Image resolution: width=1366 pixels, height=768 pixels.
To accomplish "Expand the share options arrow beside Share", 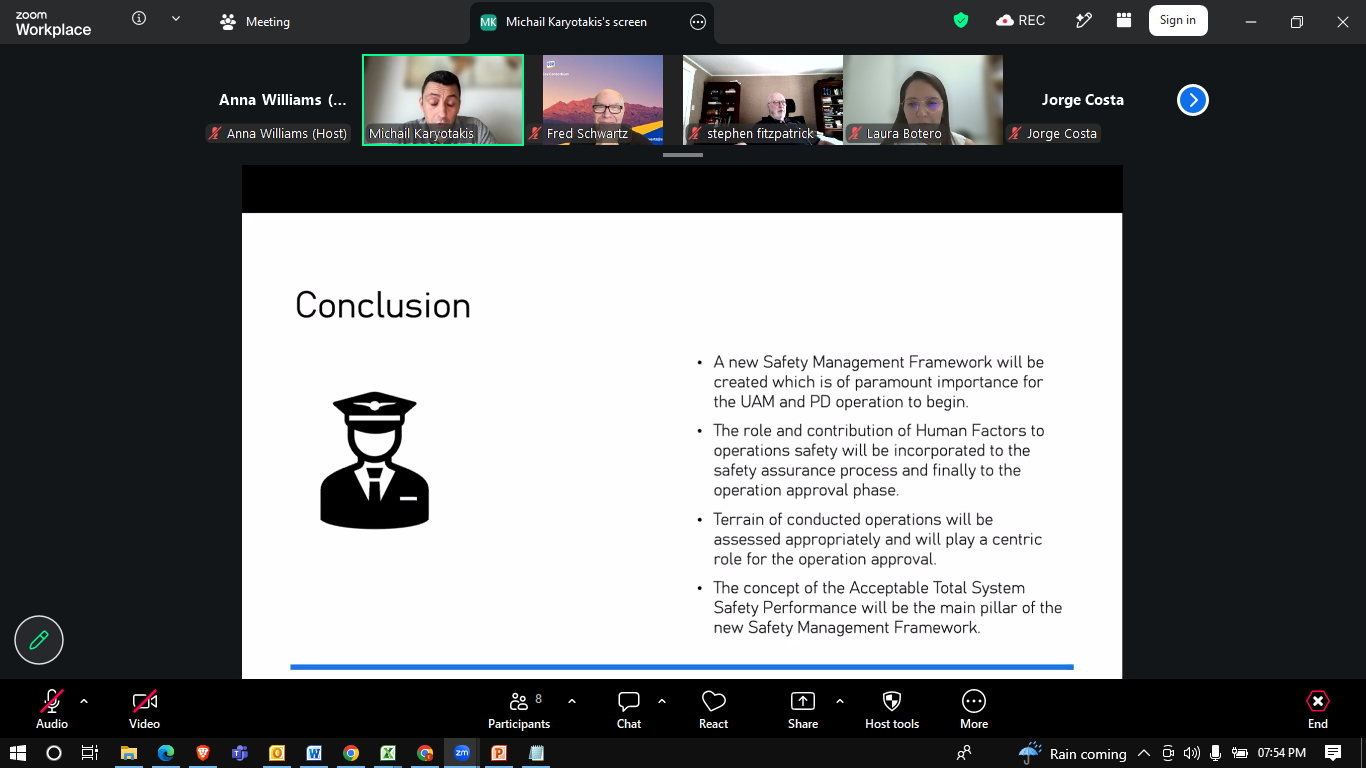I will coord(840,701).
